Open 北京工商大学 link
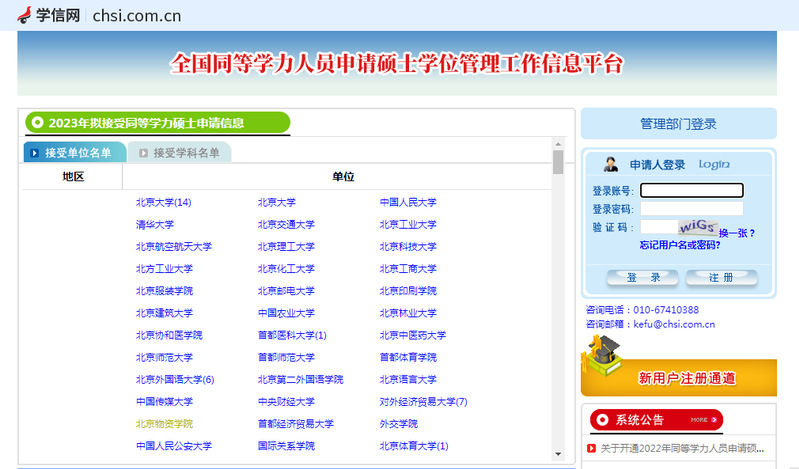The height and width of the screenshot is (469, 799). click(x=408, y=269)
